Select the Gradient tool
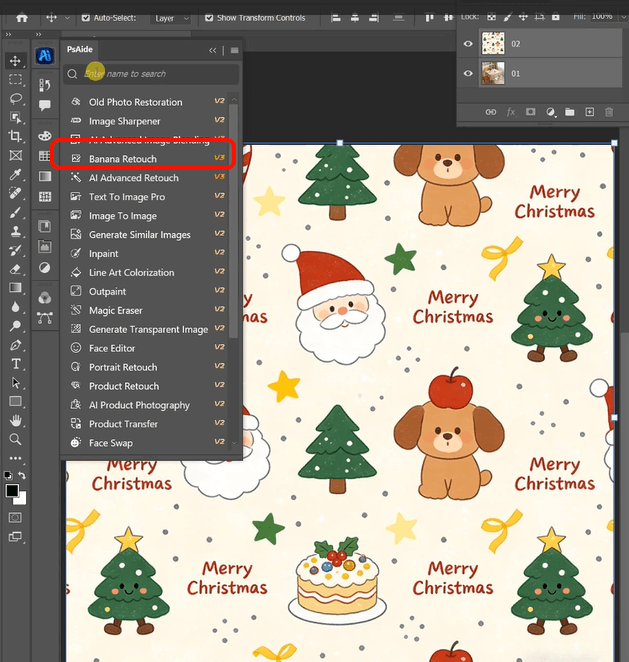The width and height of the screenshot is (629, 662). click(x=15, y=288)
